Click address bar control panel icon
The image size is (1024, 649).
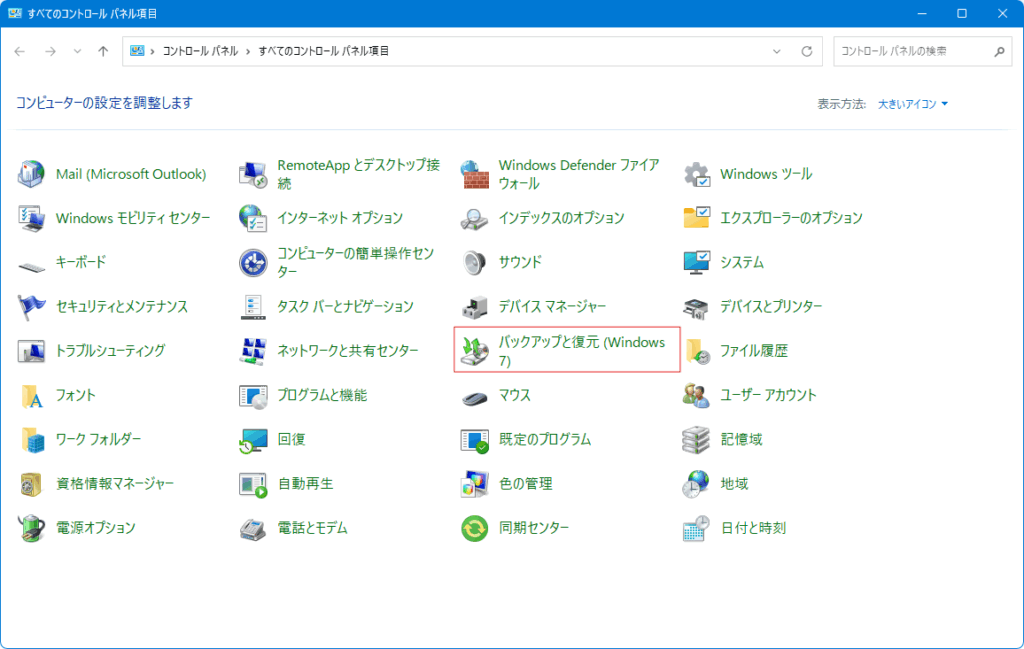[136, 50]
